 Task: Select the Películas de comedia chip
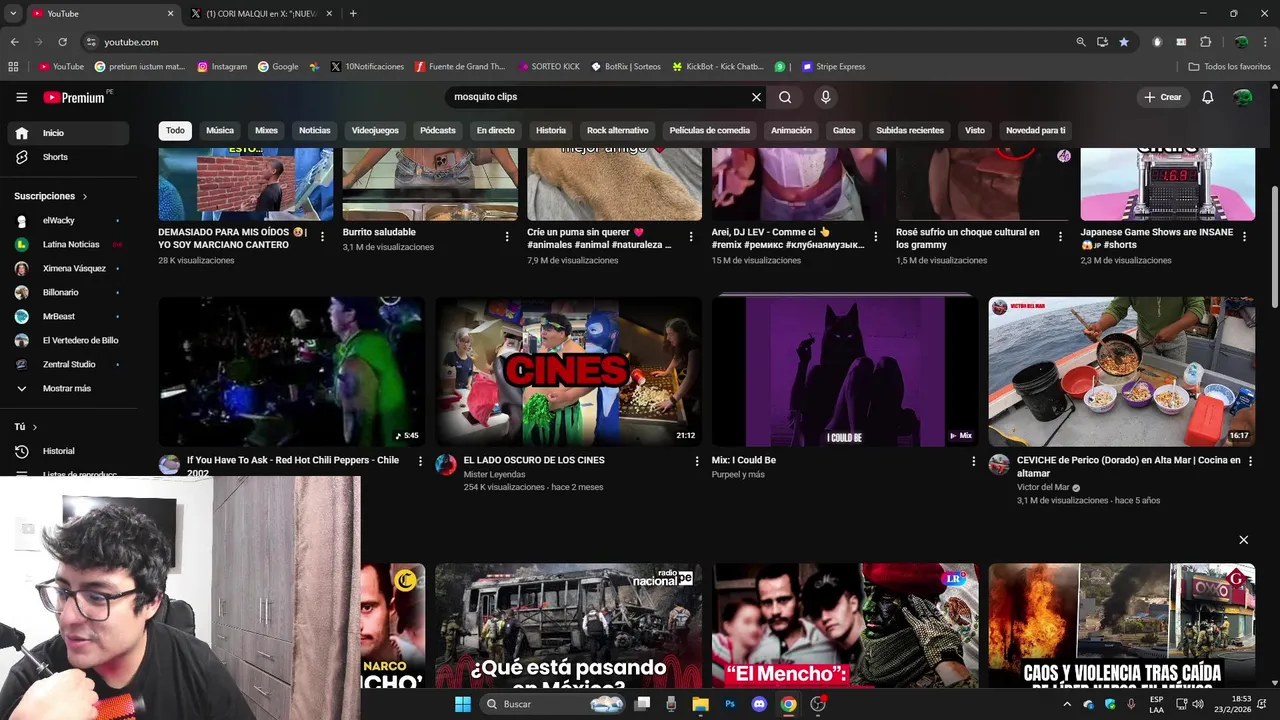709,130
